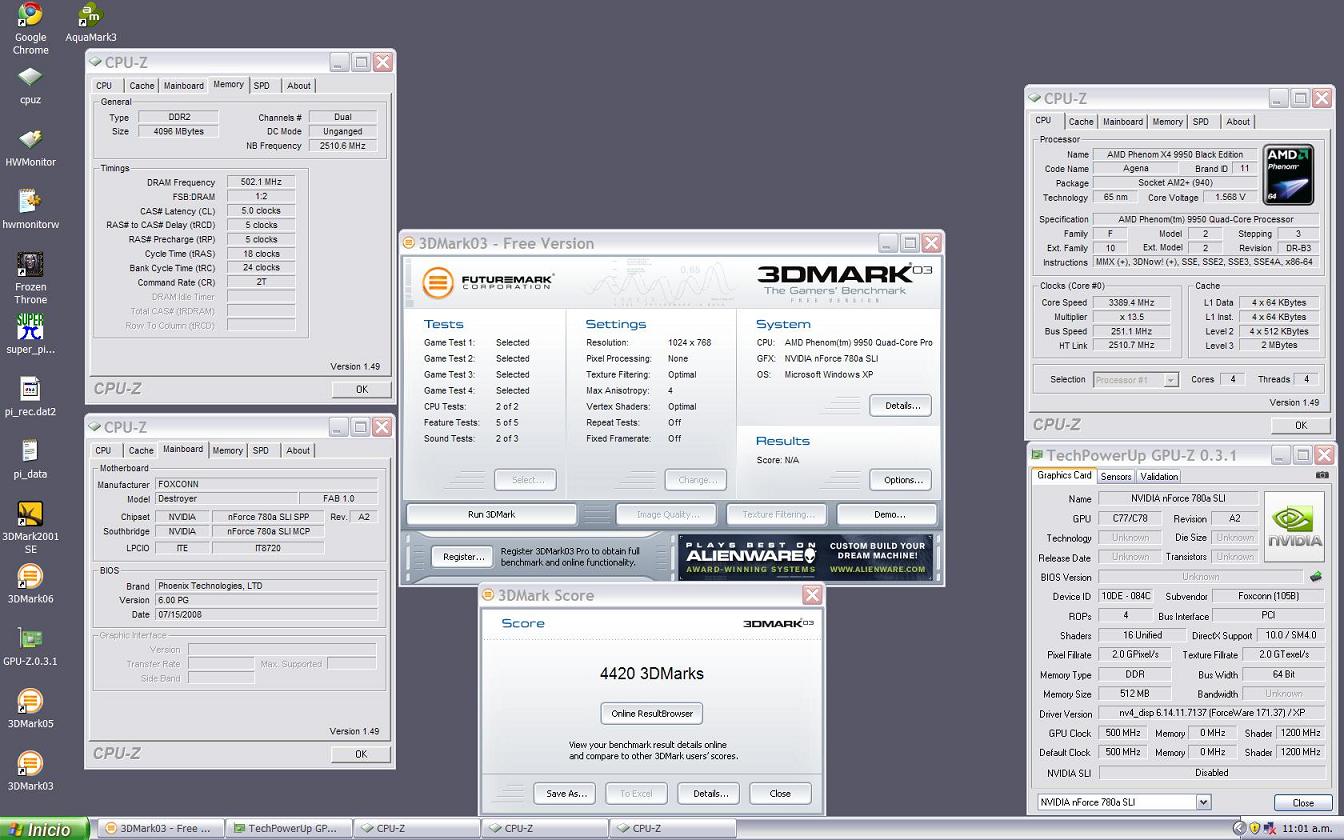Viewport: 1344px width, 840px height.
Task: Click OK in CPU-Z Memory window
Action: (x=361, y=390)
